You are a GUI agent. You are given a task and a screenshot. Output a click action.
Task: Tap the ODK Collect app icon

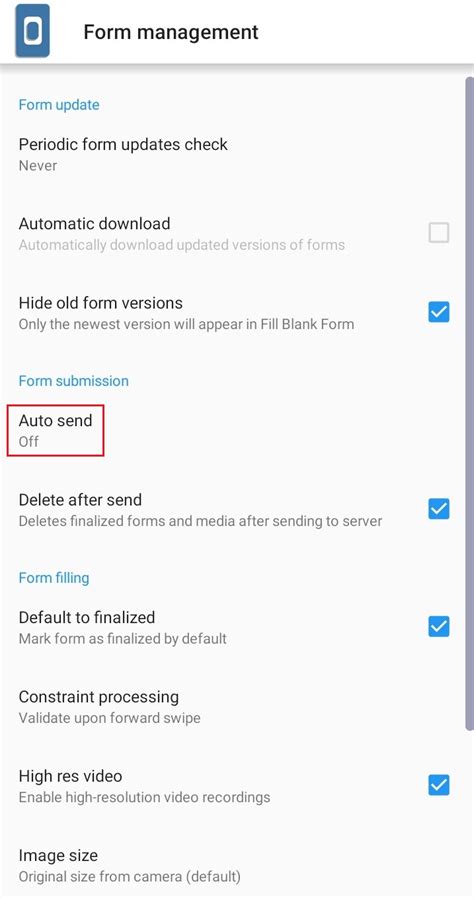pyautogui.click(x=33, y=31)
